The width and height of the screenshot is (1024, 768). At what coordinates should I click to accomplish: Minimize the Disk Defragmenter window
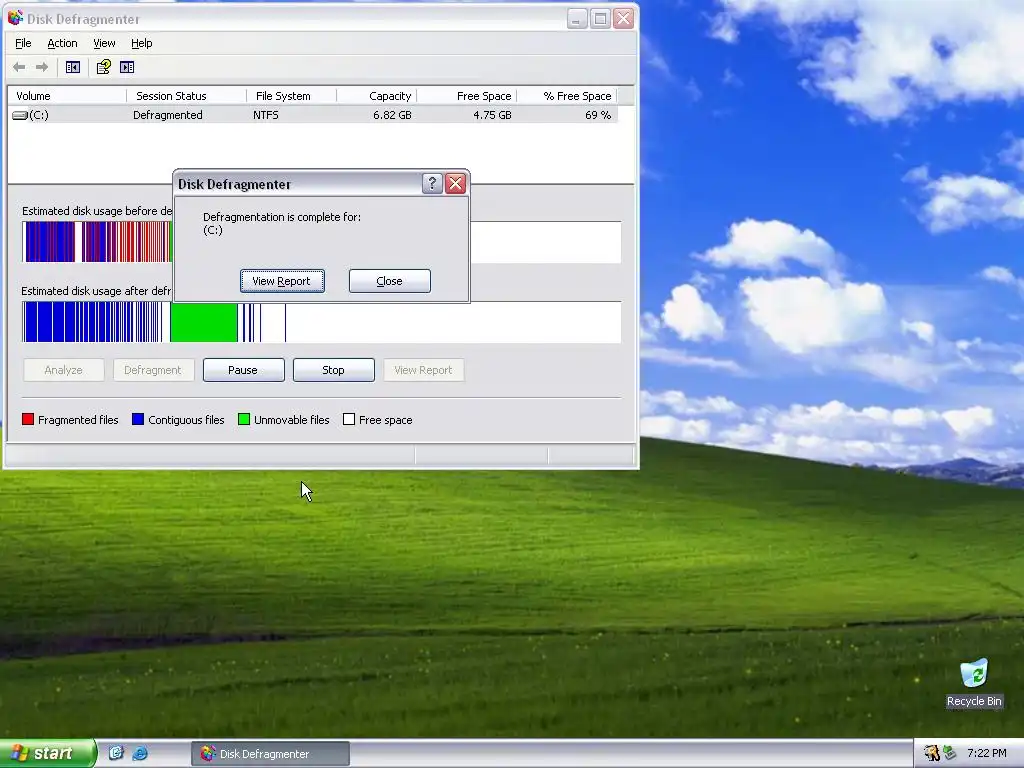[x=577, y=18]
